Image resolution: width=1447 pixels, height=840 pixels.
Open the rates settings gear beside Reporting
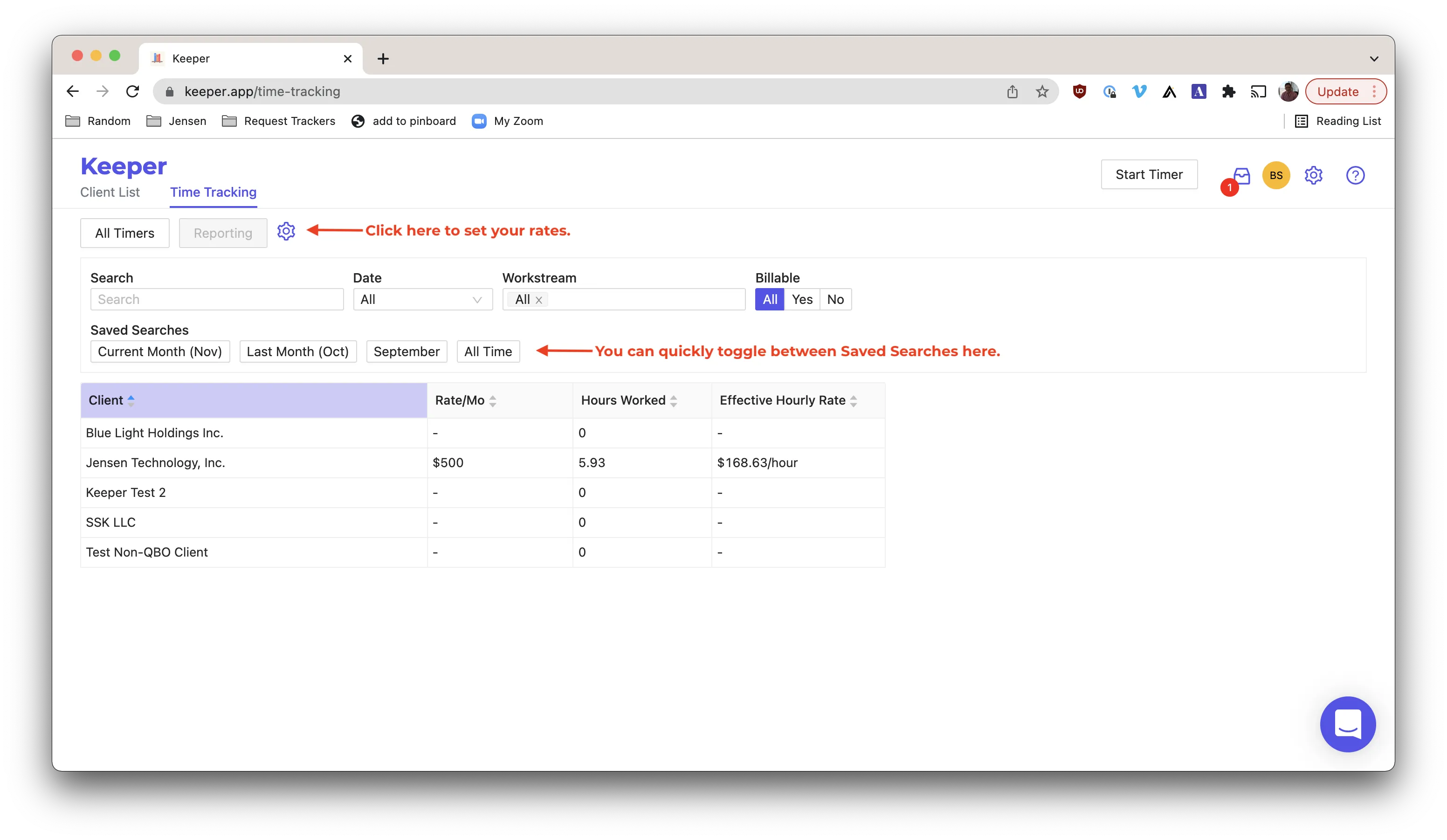click(x=286, y=231)
